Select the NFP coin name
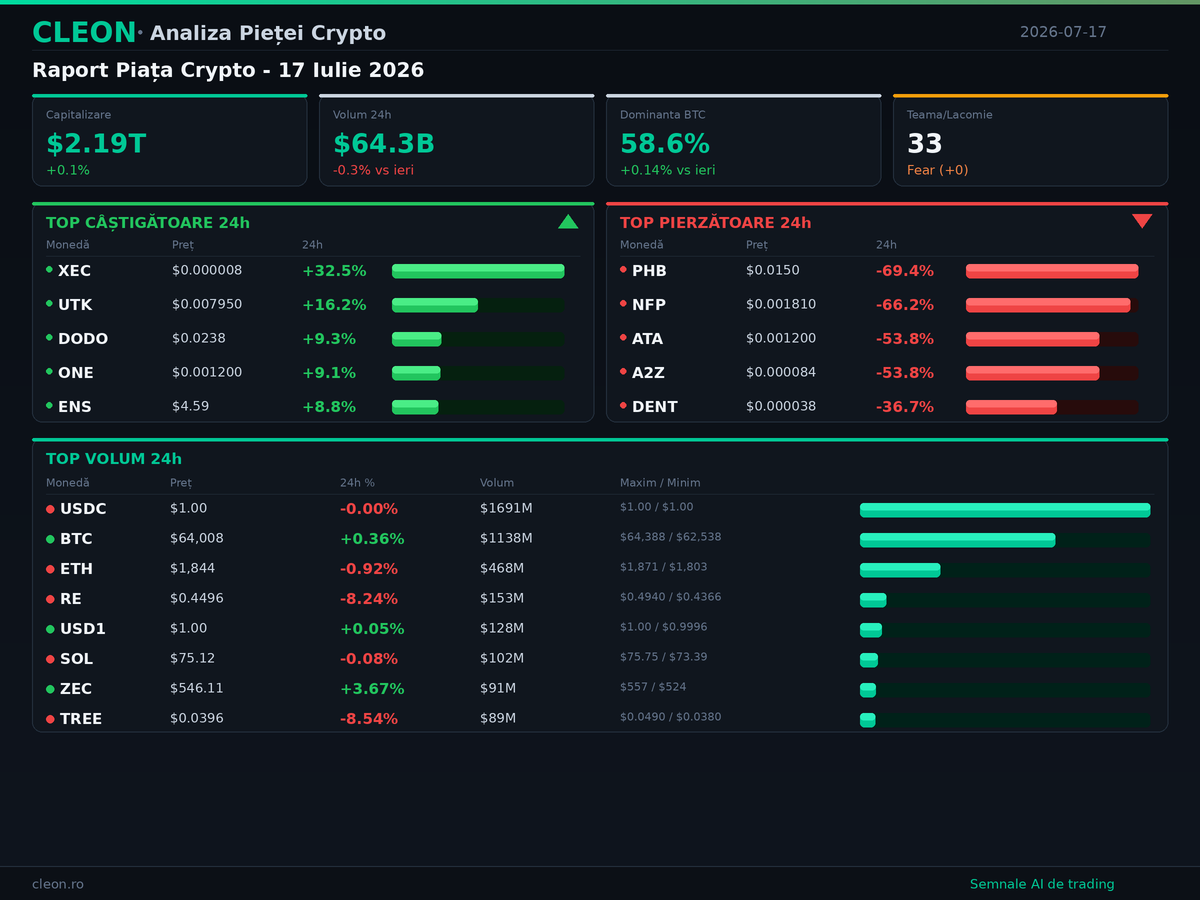This screenshot has height=900, width=1200. (x=649, y=305)
